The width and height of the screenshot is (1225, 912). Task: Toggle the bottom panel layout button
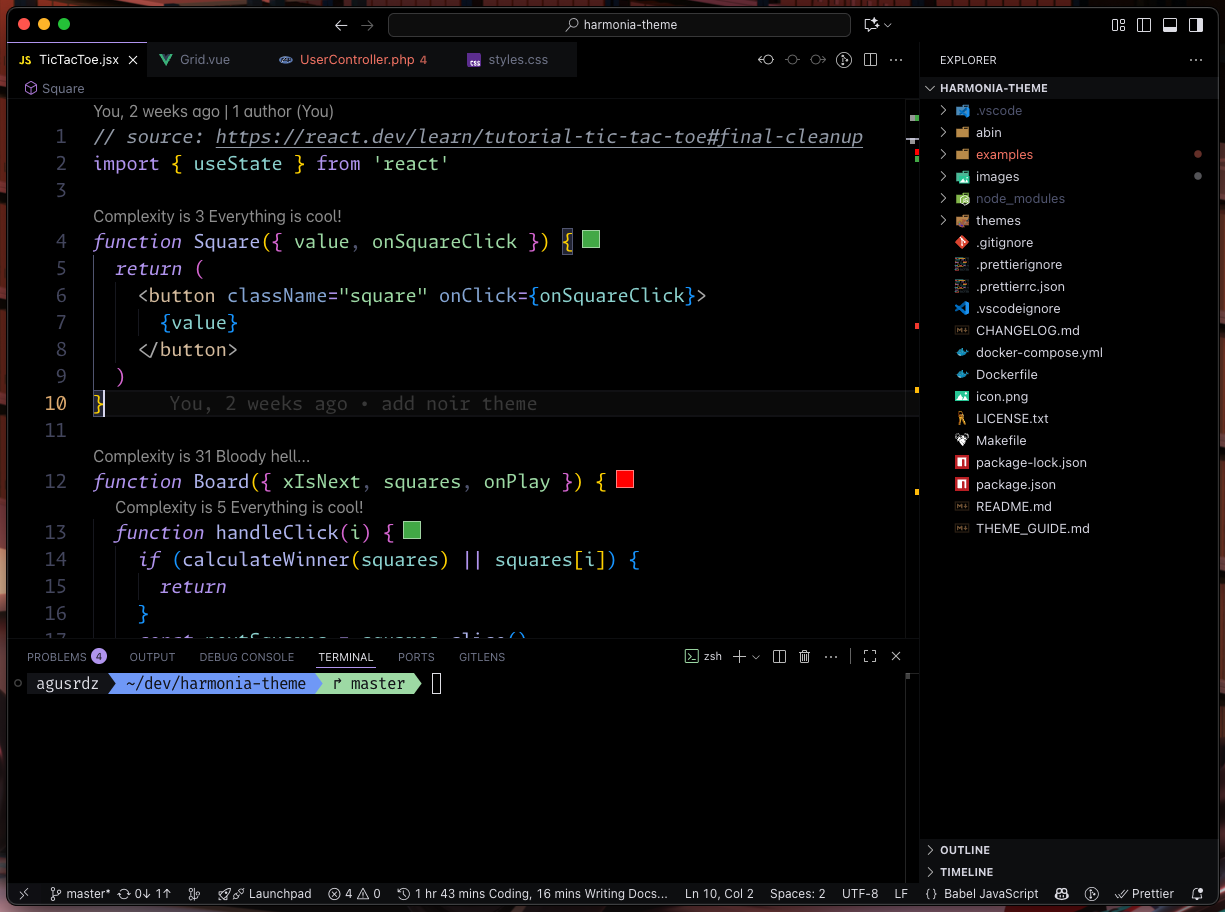(1169, 25)
